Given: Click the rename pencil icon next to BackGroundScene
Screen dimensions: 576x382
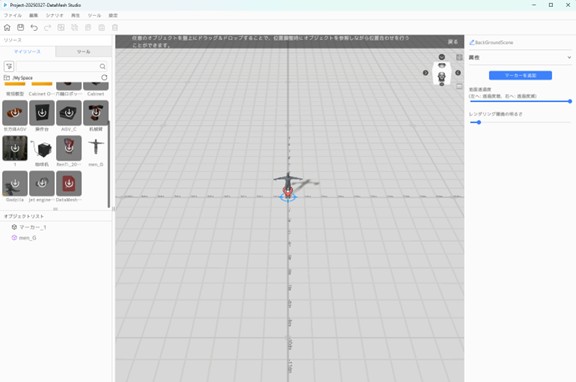Looking at the screenshot, I should [x=472, y=43].
